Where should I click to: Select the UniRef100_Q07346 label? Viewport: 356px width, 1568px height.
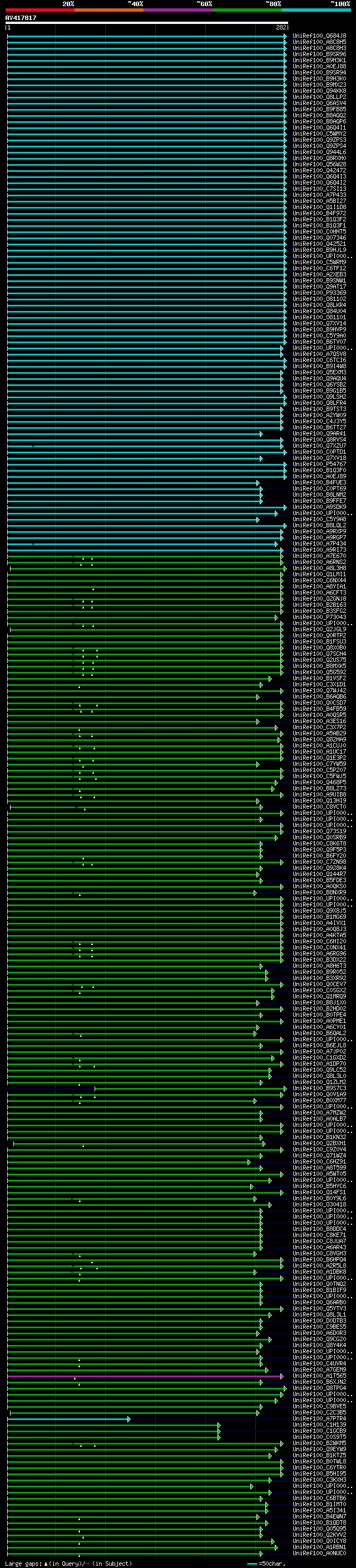[x=319, y=238]
